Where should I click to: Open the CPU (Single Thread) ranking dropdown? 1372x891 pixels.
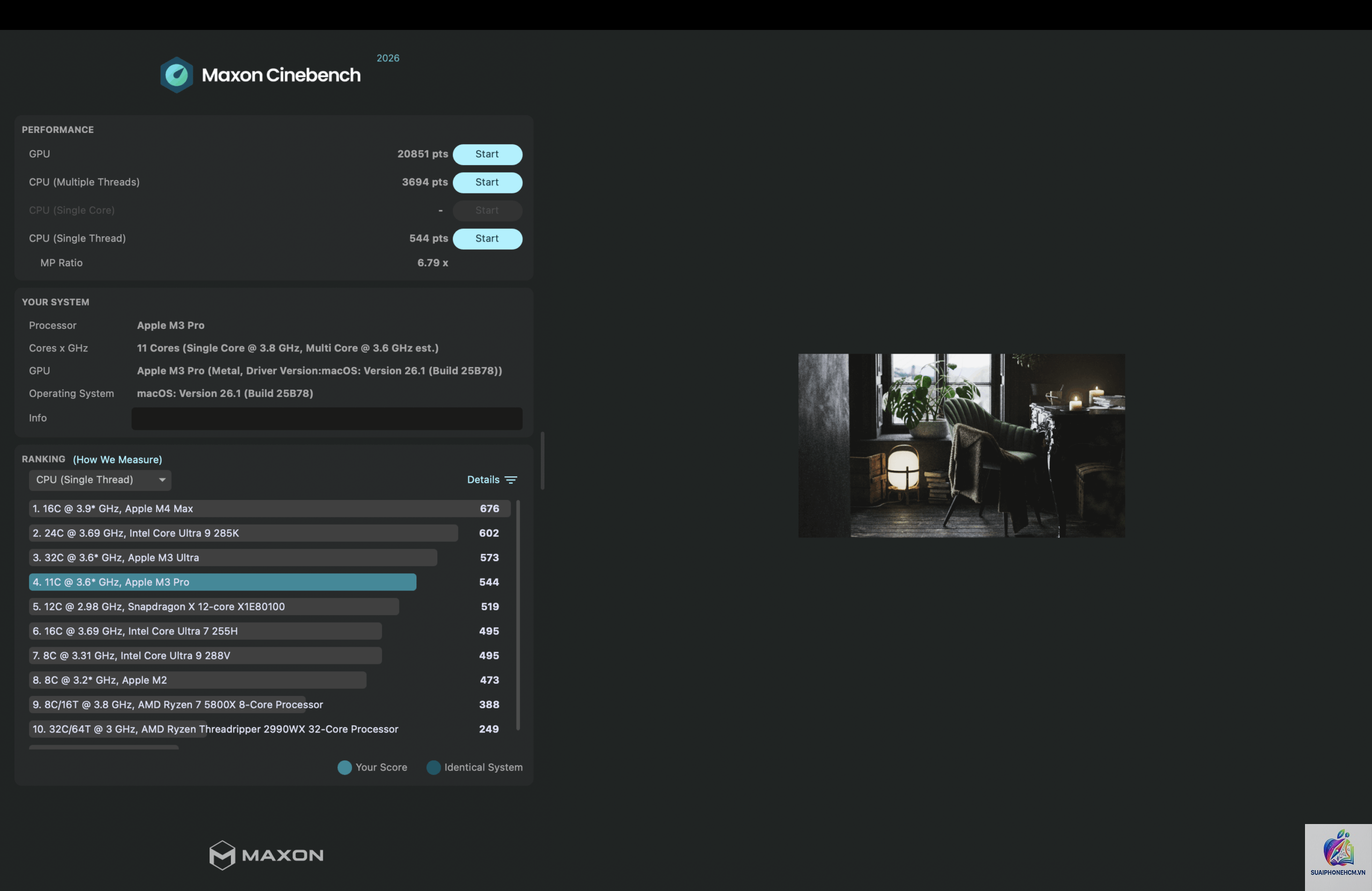(x=100, y=480)
